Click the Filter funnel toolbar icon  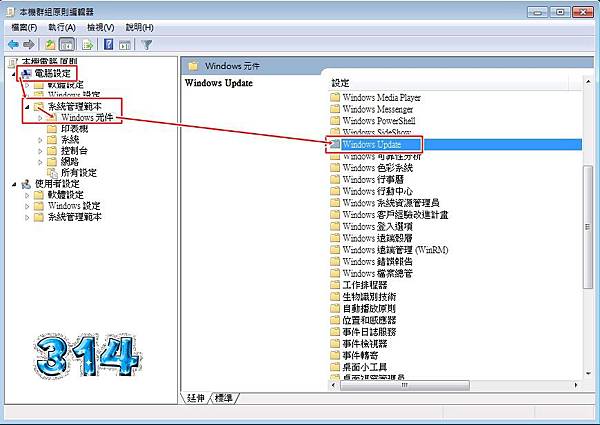tap(147, 45)
